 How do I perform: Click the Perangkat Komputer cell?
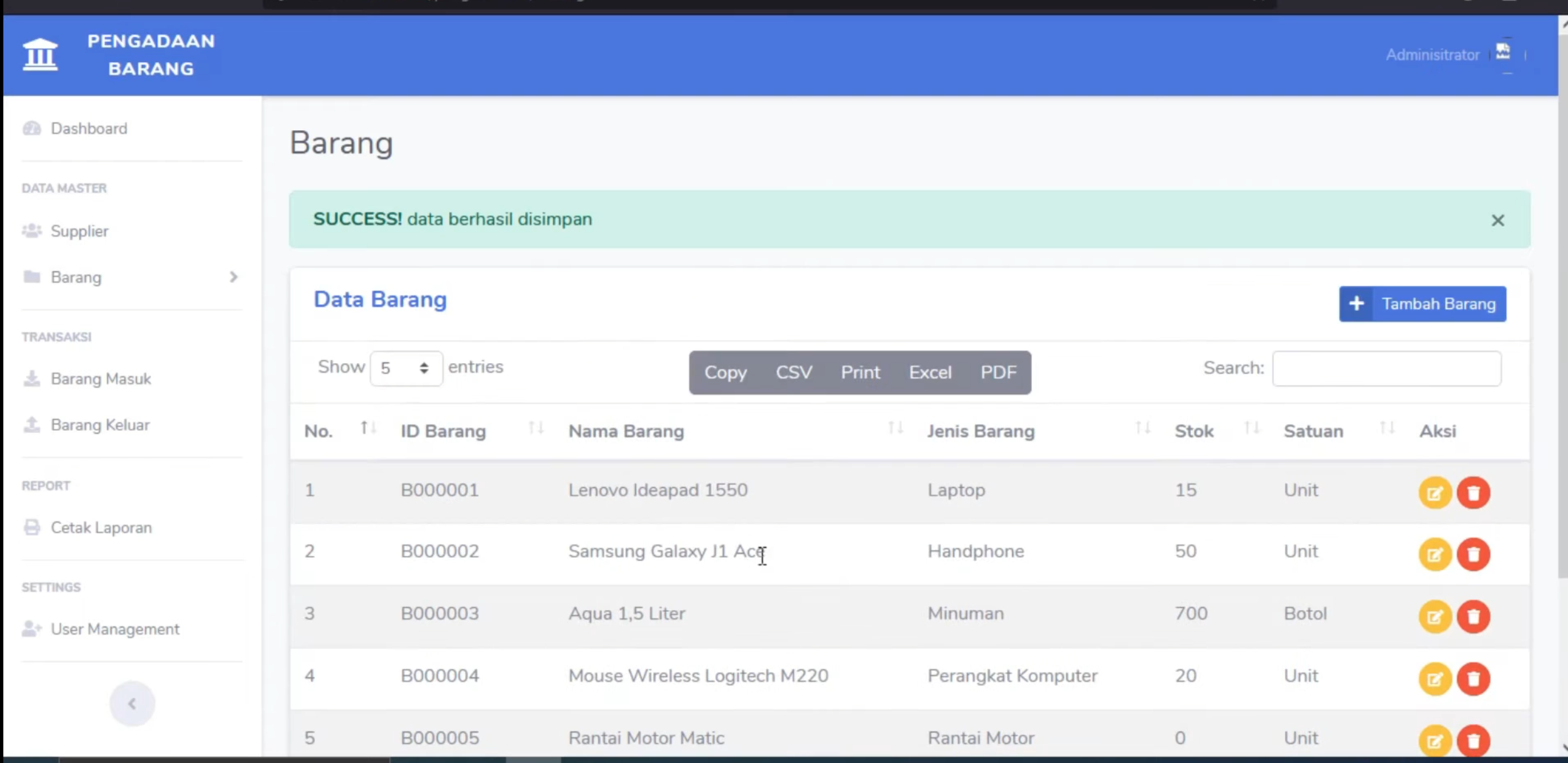(x=1012, y=675)
